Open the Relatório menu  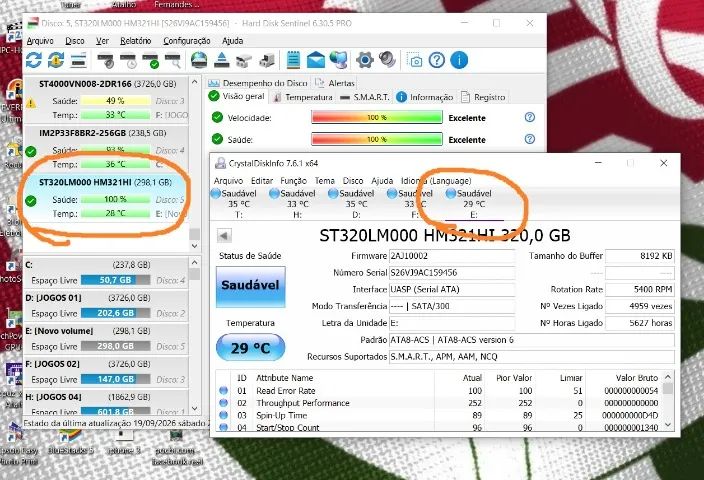136,41
